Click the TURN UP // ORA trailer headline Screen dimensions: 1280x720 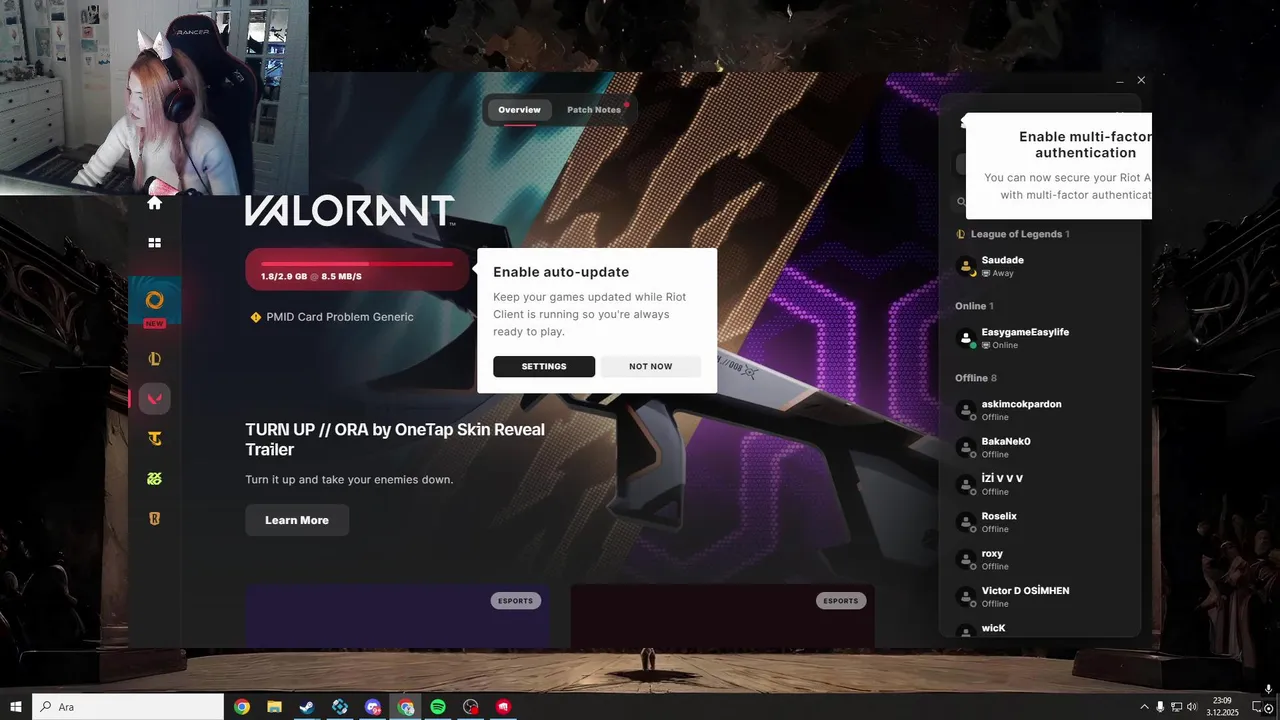tap(395, 439)
